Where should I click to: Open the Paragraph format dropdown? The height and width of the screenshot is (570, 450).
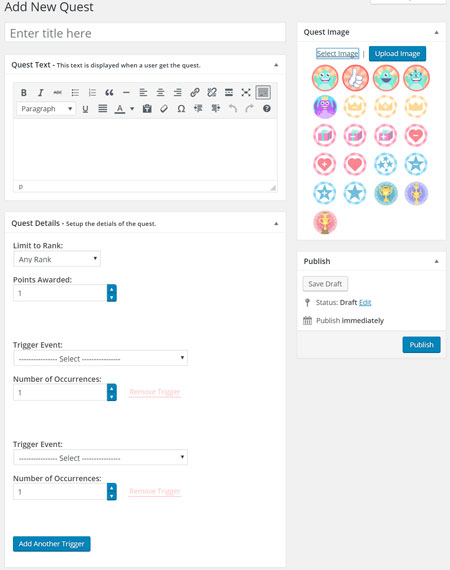46,109
